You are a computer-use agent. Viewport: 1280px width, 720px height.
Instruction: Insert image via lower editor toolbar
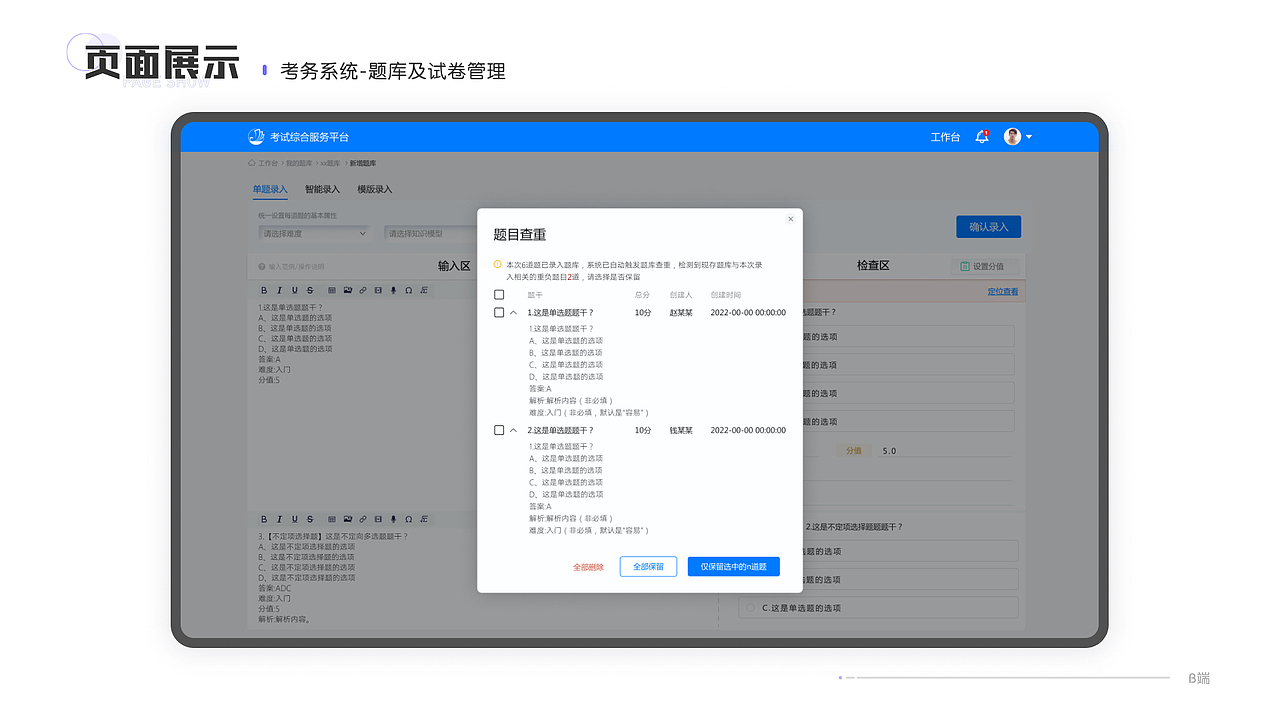(348, 519)
